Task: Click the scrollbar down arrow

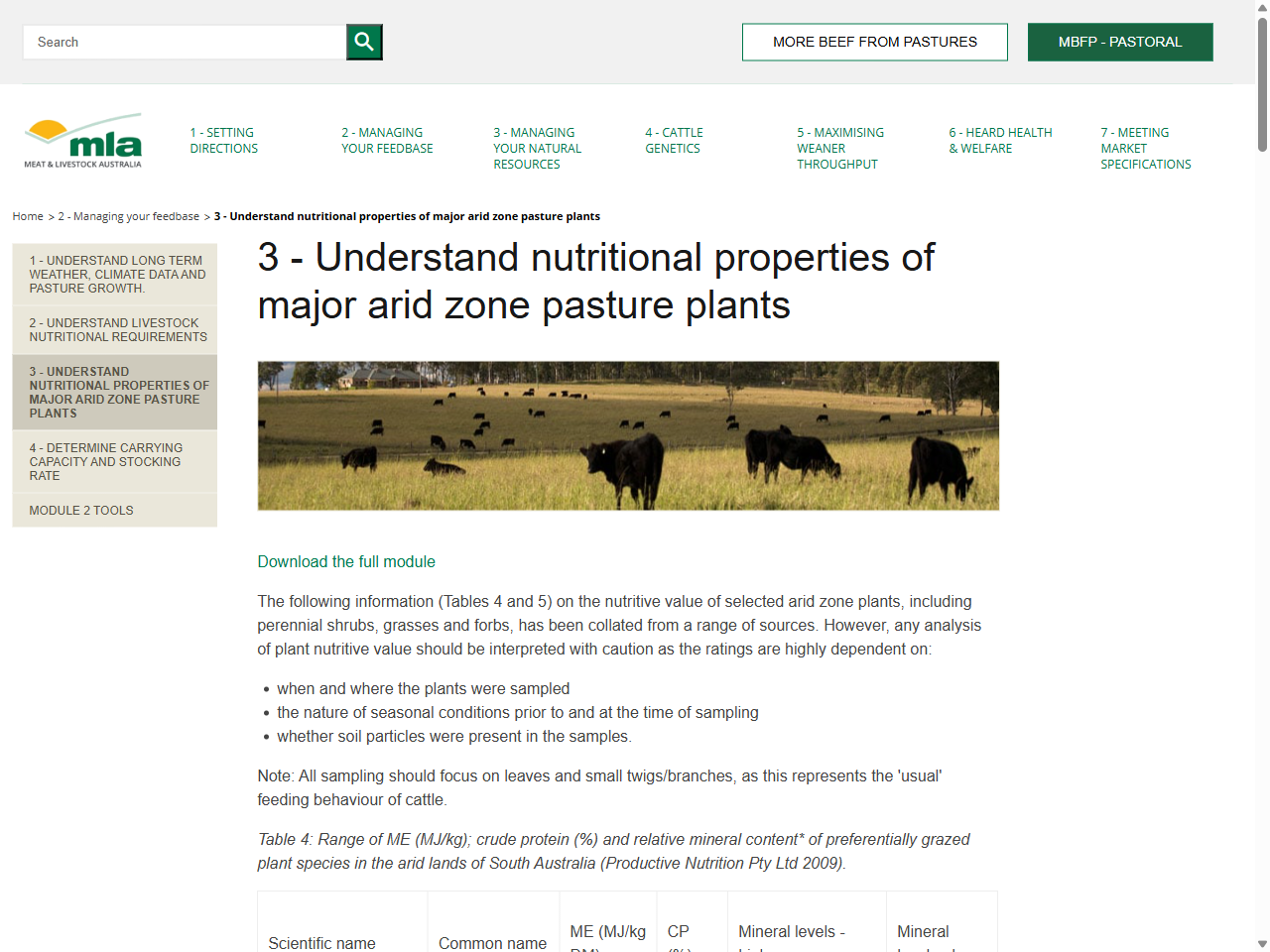Action: [1261, 943]
